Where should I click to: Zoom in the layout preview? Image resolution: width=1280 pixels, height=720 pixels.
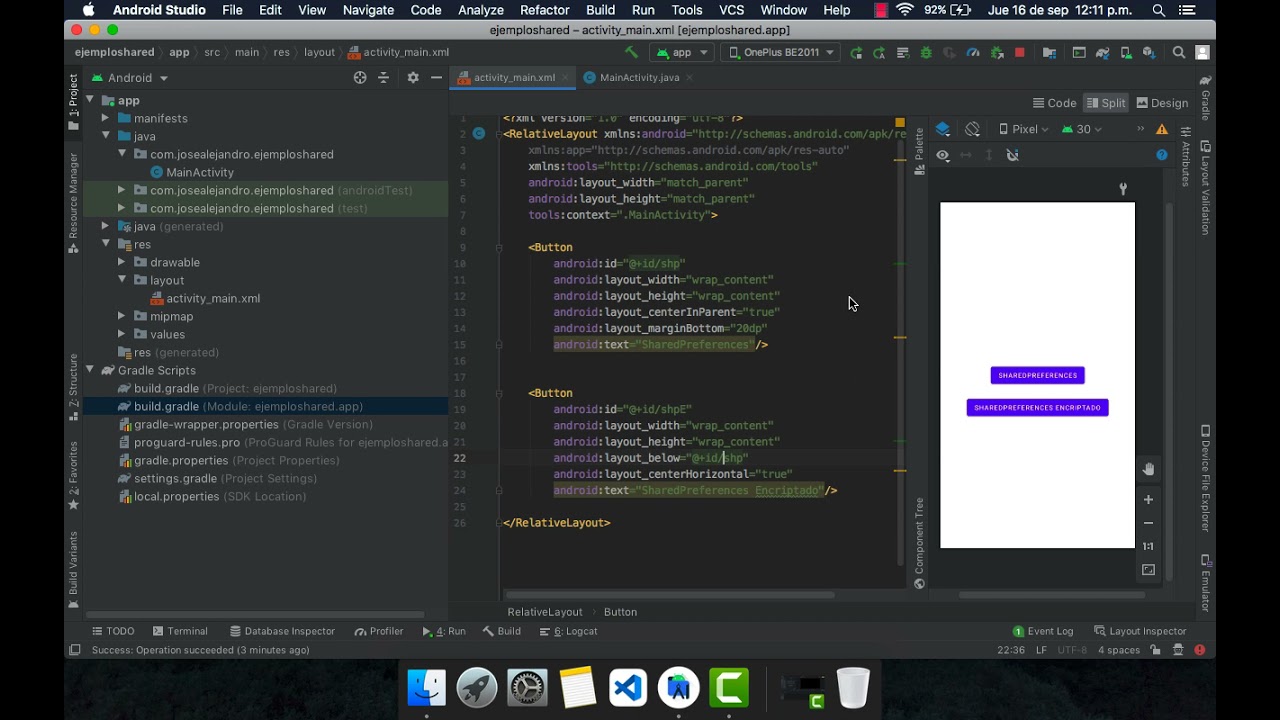pyautogui.click(x=1148, y=499)
